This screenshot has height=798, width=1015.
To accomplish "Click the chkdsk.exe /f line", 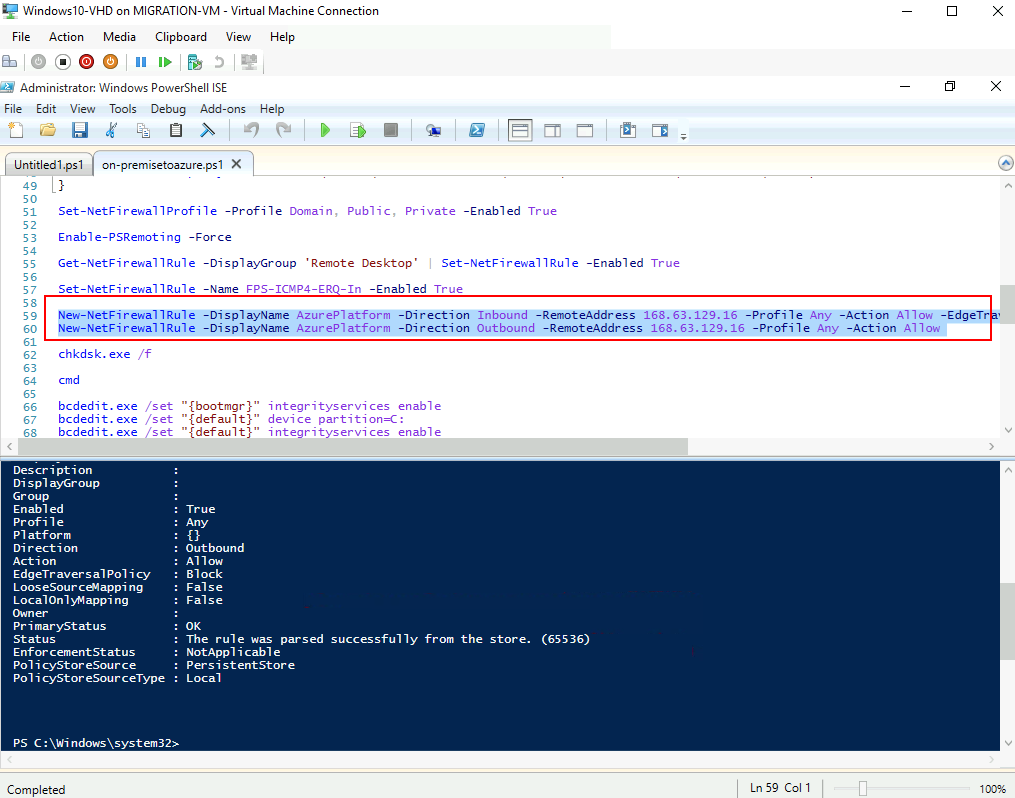I will click(104, 354).
